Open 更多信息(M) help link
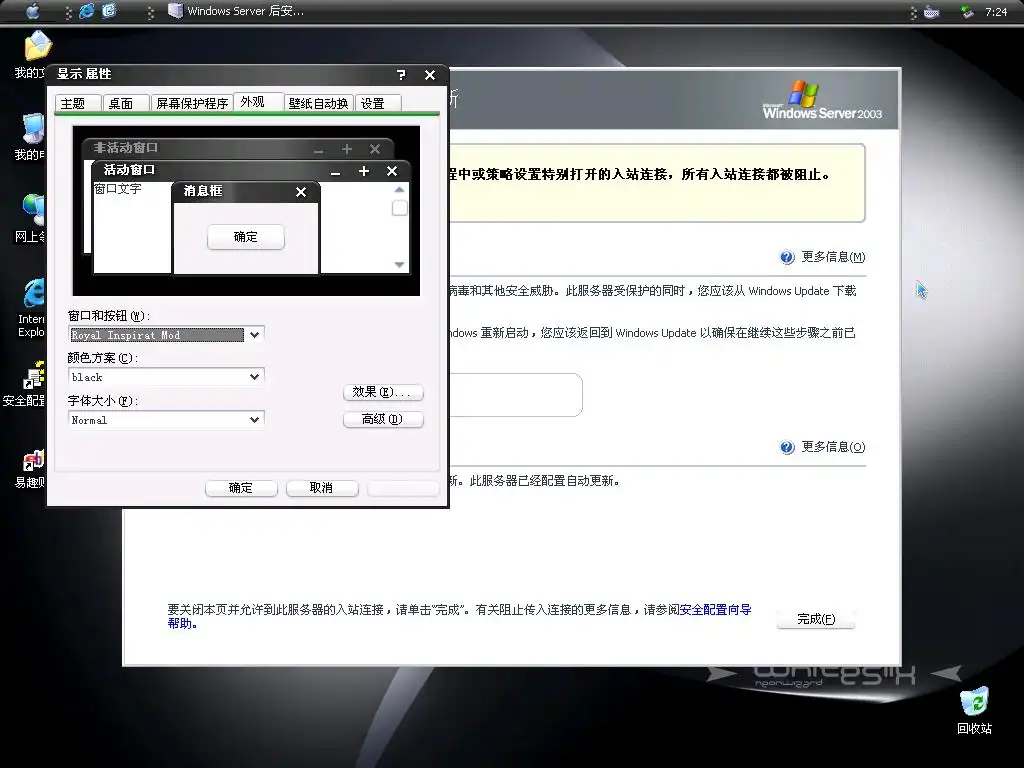This screenshot has width=1024, height=768. click(833, 257)
